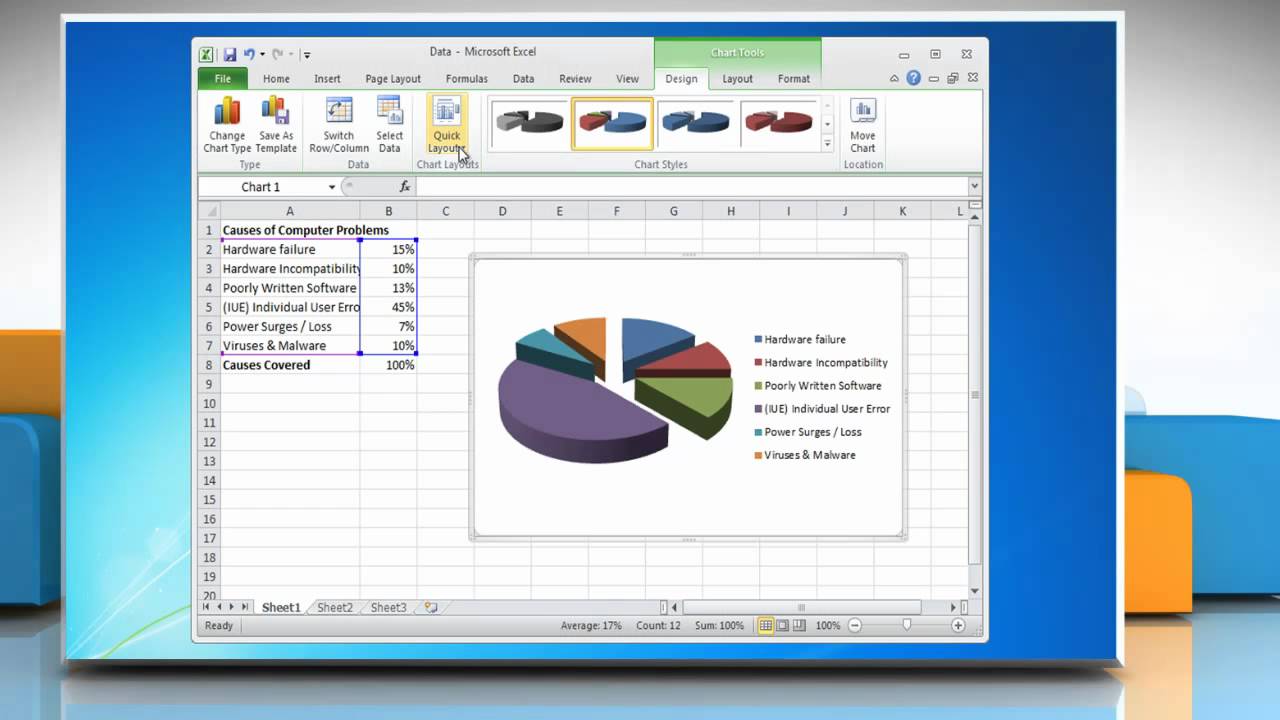
Task: Select cell 'Causes of Computer Problems'
Action: (x=290, y=230)
